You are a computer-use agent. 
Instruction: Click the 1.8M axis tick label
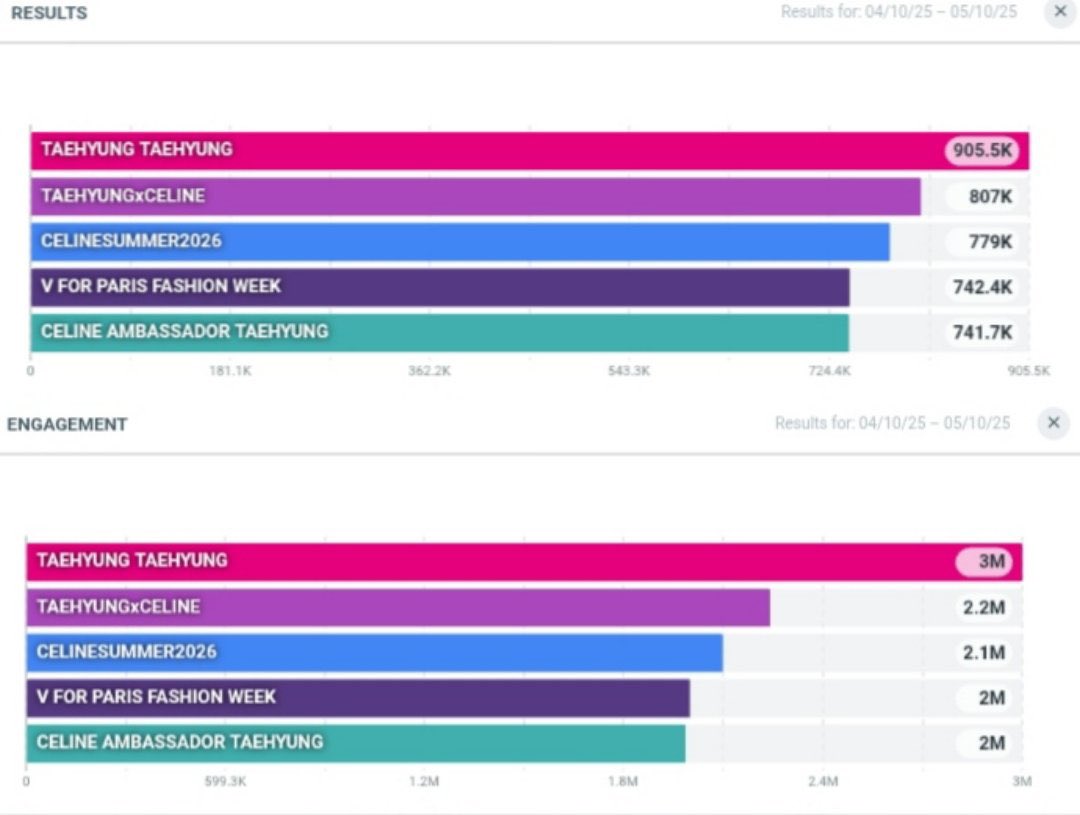623,781
